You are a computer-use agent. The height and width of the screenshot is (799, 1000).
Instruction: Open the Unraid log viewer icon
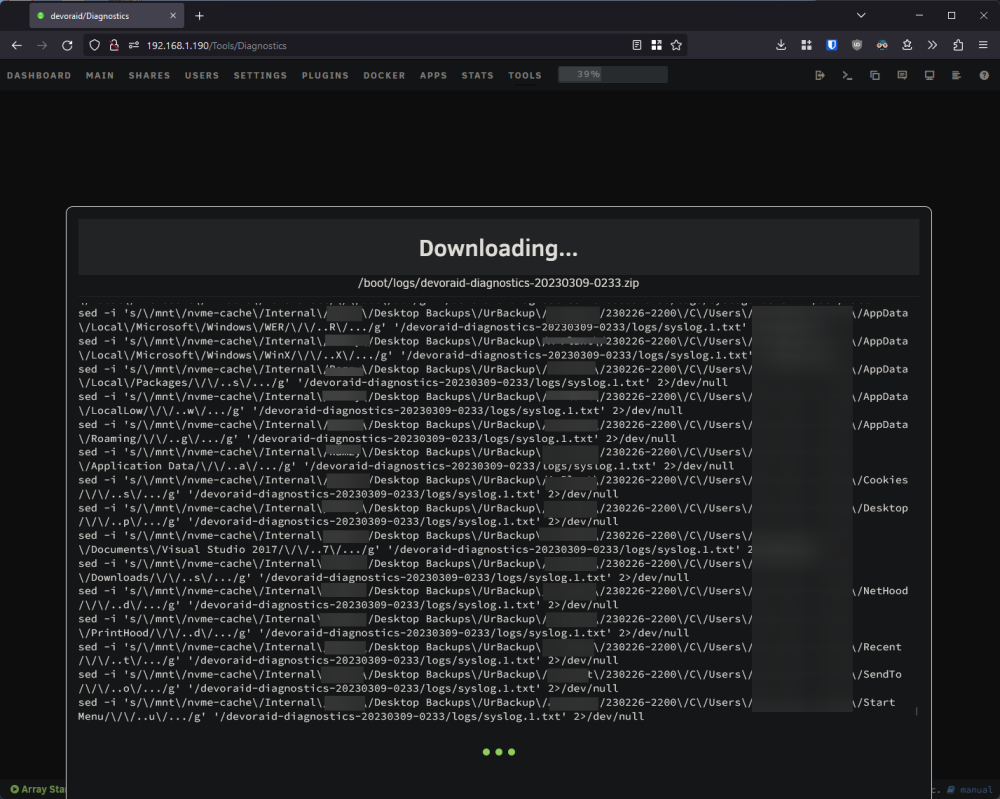[x=956, y=75]
